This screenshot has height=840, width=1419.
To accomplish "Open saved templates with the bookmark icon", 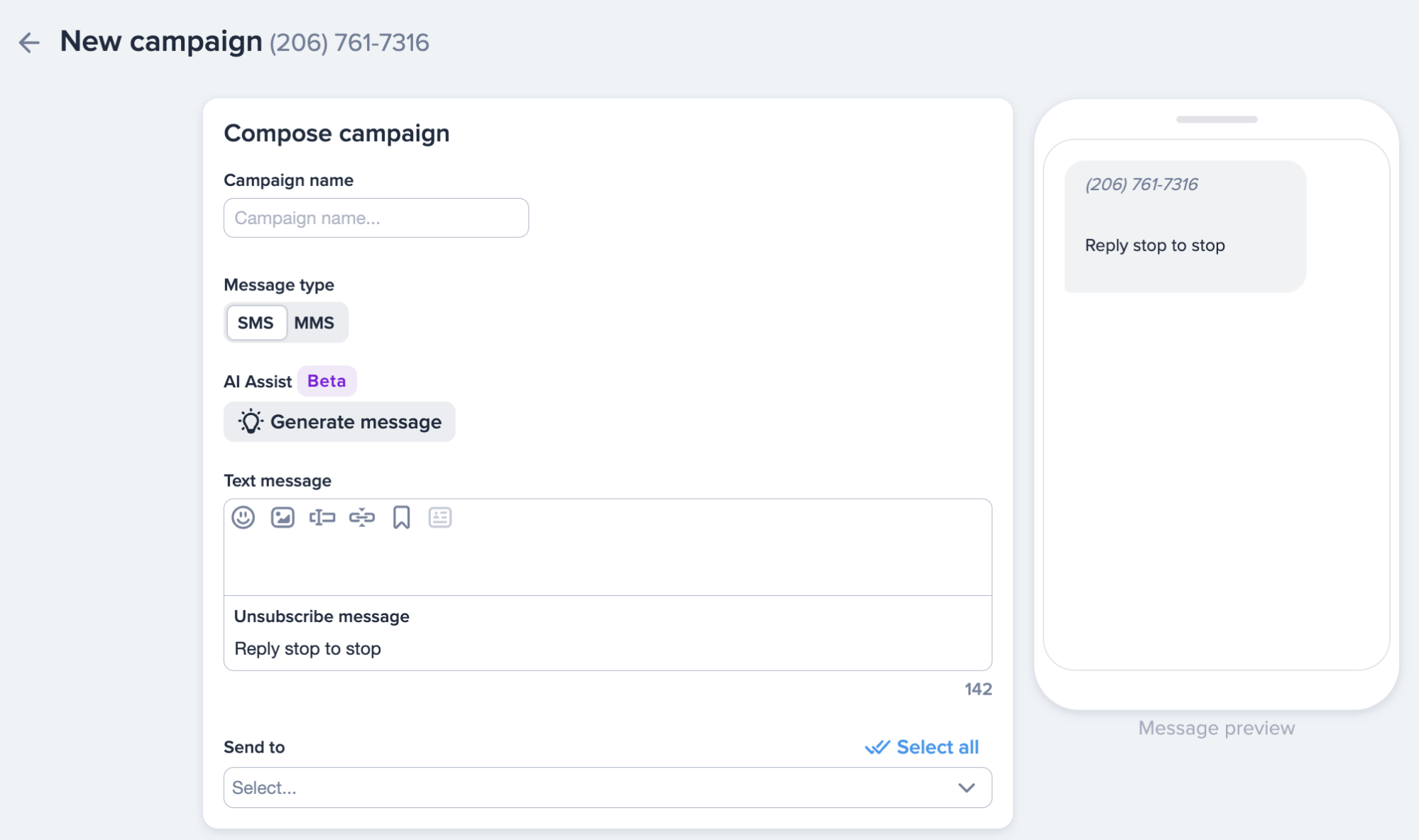I will 401,518.
